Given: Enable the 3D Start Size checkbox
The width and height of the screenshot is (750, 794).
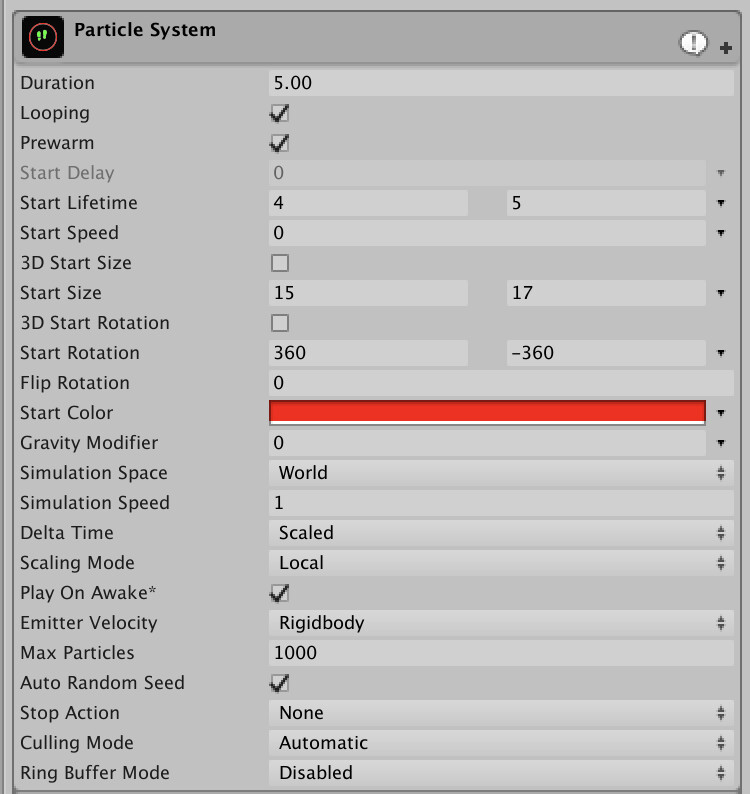Looking at the screenshot, I should (280, 263).
